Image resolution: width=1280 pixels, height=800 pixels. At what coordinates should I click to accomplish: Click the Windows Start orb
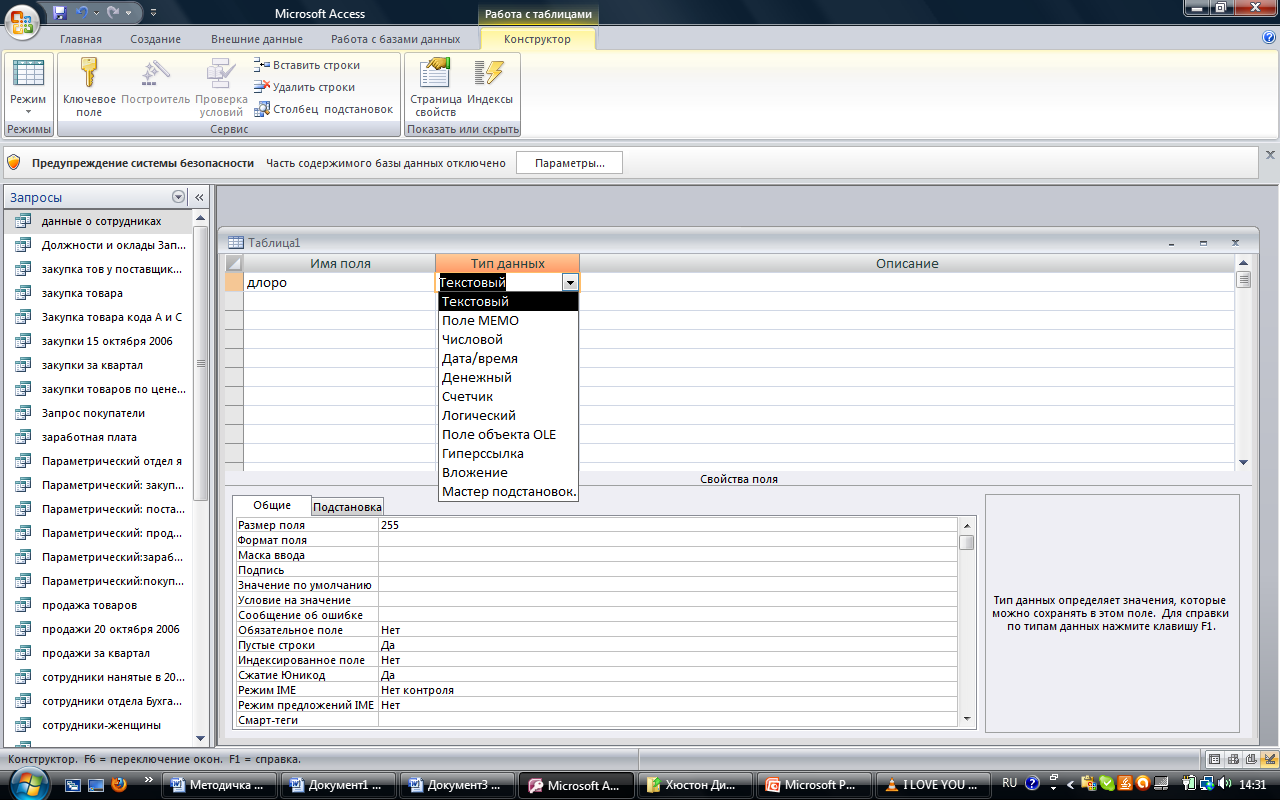click(x=27, y=783)
